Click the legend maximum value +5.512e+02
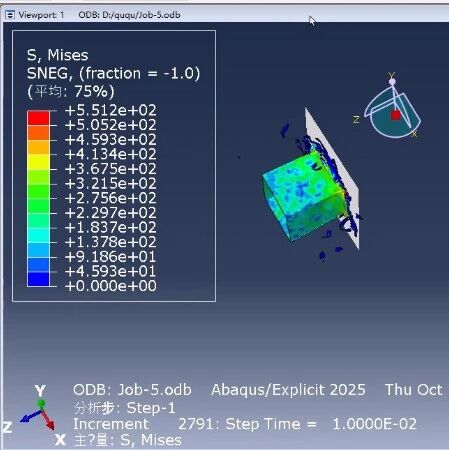This screenshot has height=450, width=449. [111, 110]
